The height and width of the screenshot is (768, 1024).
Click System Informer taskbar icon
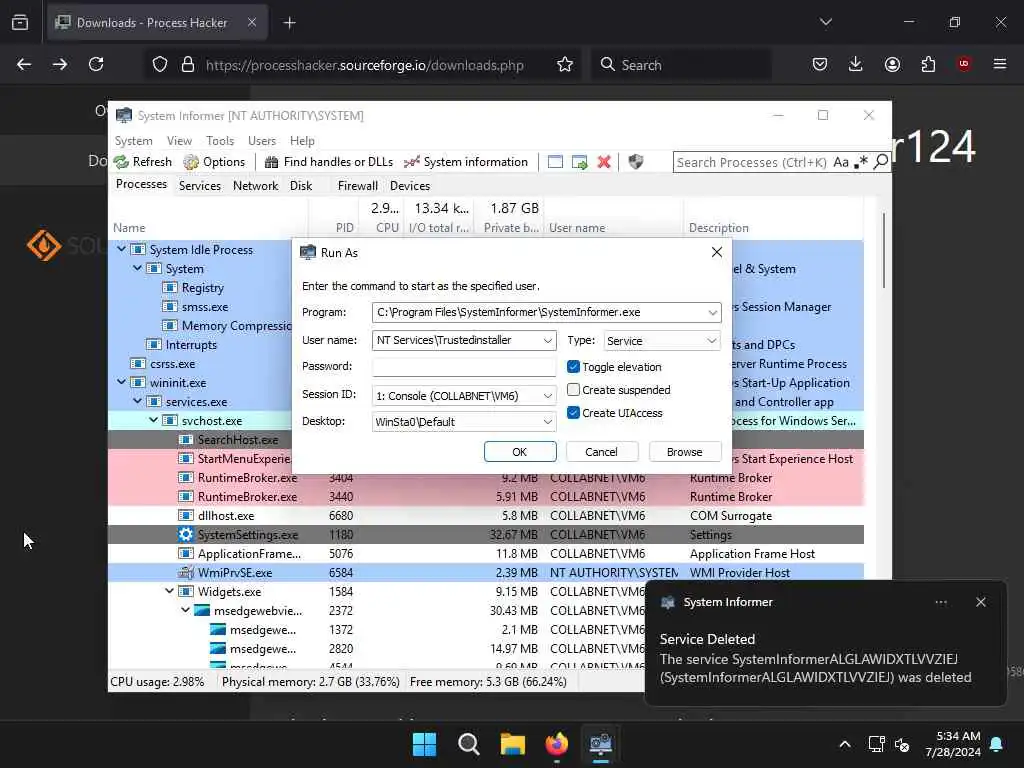point(601,744)
